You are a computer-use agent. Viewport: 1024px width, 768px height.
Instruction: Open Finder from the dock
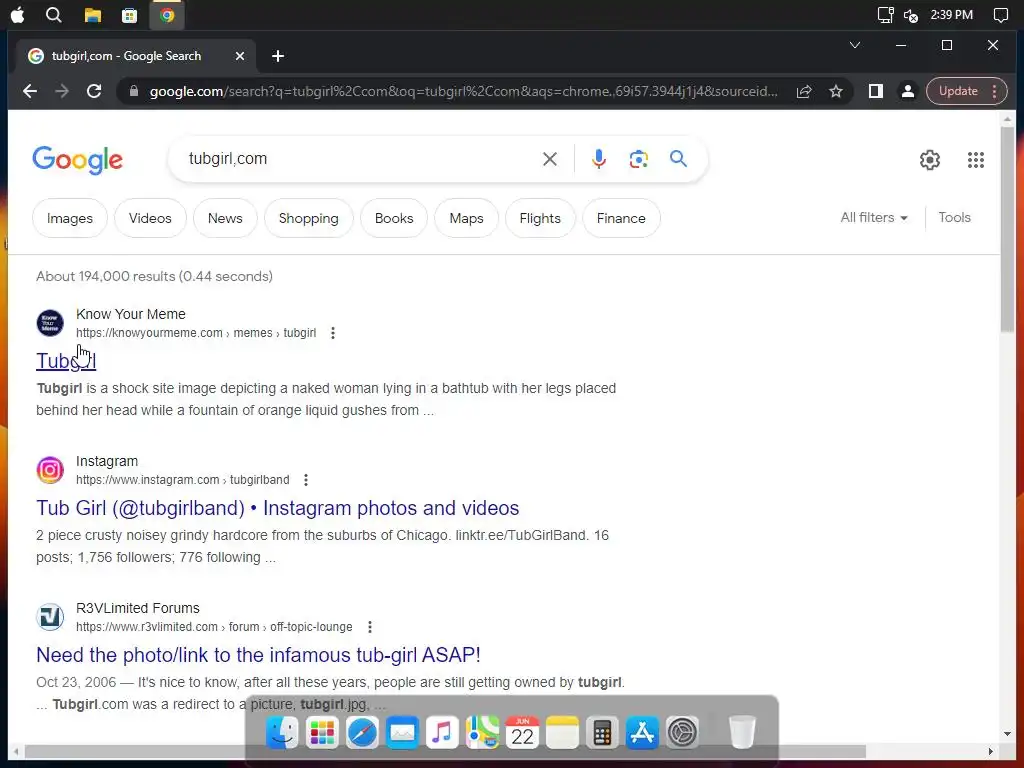point(282,732)
